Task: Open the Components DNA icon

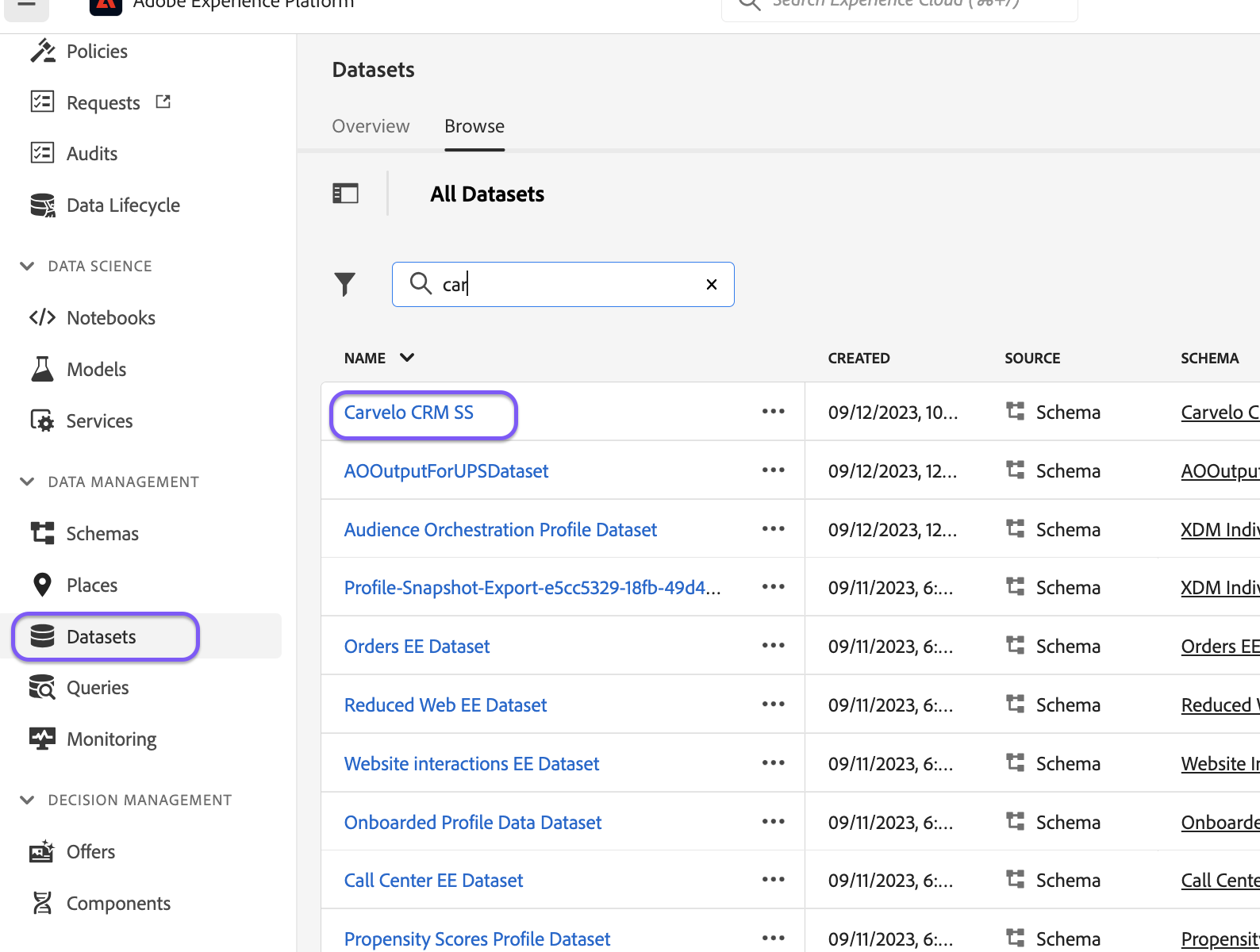Action: [x=42, y=903]
